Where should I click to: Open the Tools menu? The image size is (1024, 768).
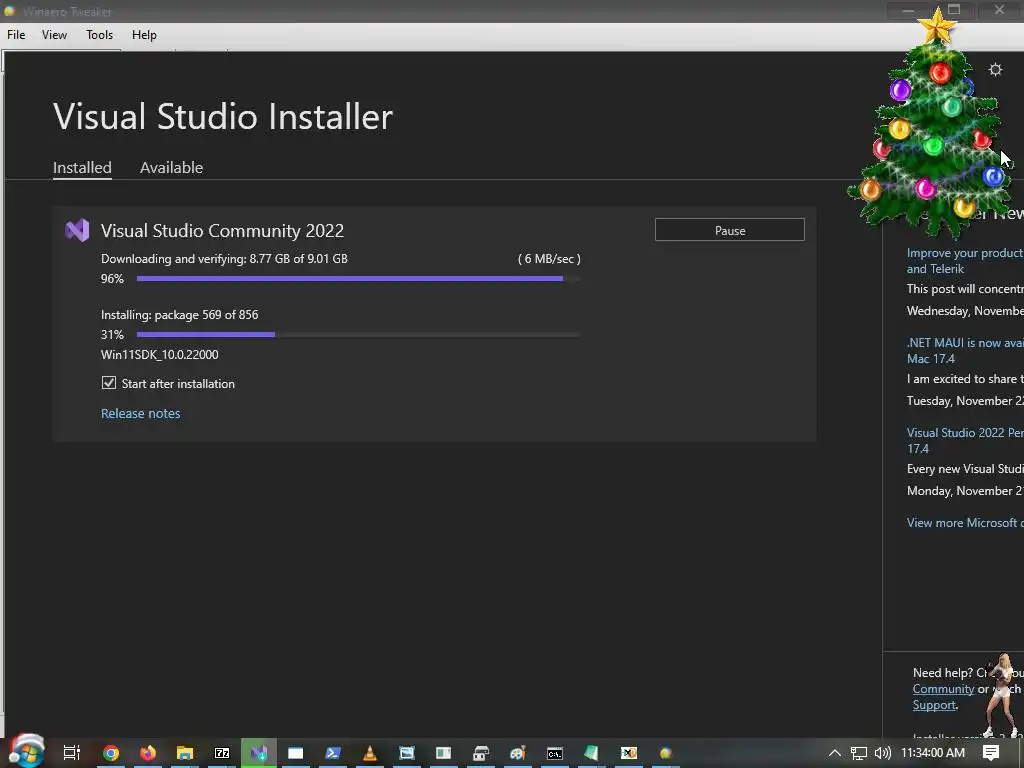[x=99, y=35]
